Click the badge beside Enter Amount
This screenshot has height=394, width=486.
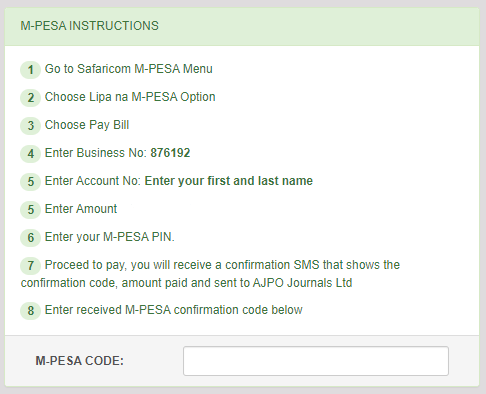tap(30, 210)
